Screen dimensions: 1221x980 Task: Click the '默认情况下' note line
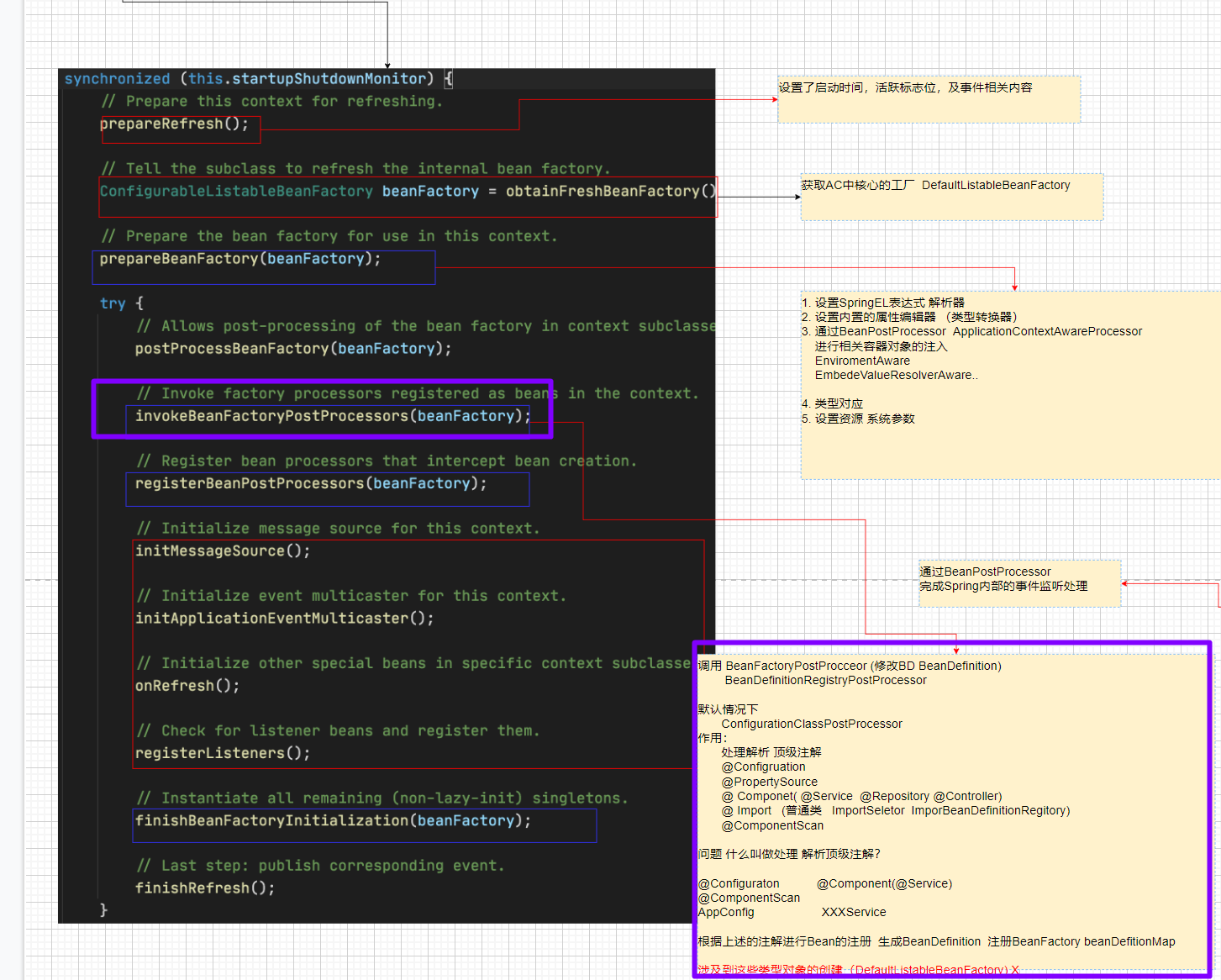point(728,709)
